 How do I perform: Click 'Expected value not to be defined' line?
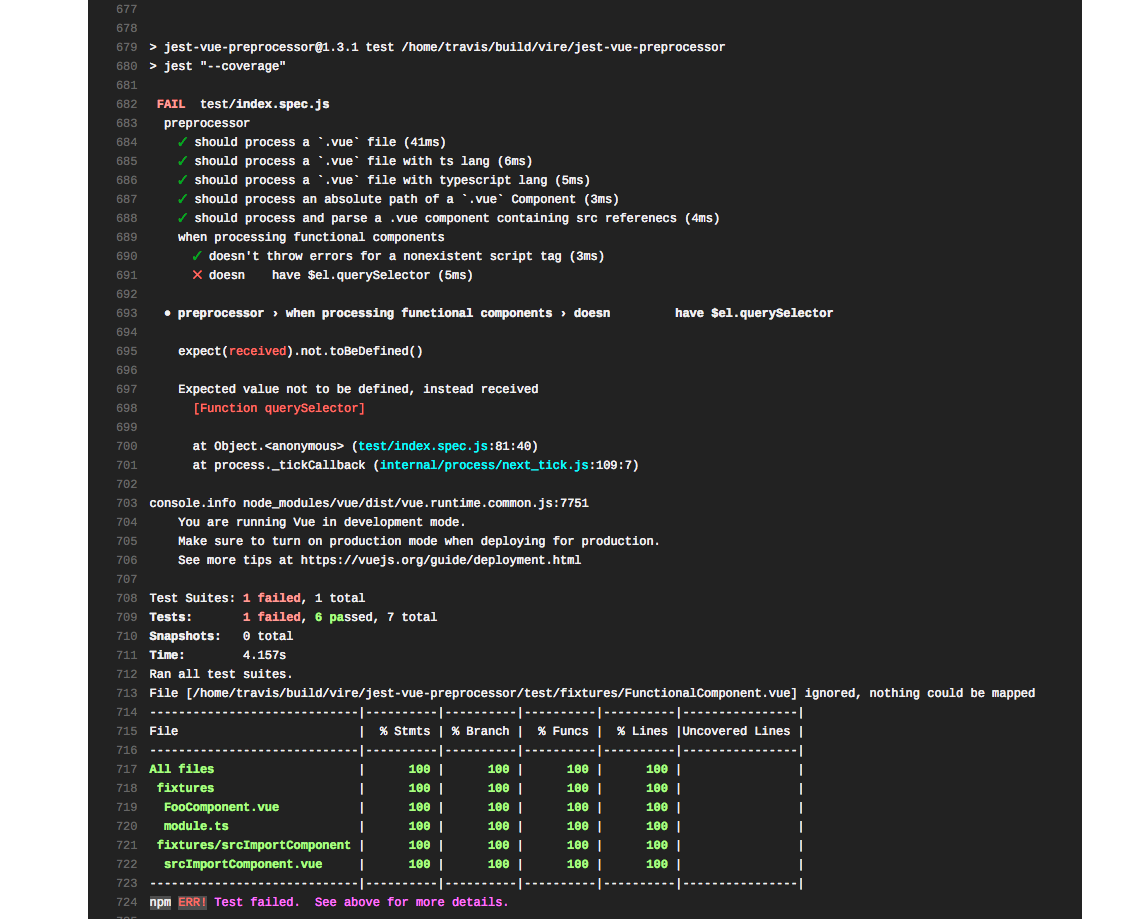tap(359, 389)
